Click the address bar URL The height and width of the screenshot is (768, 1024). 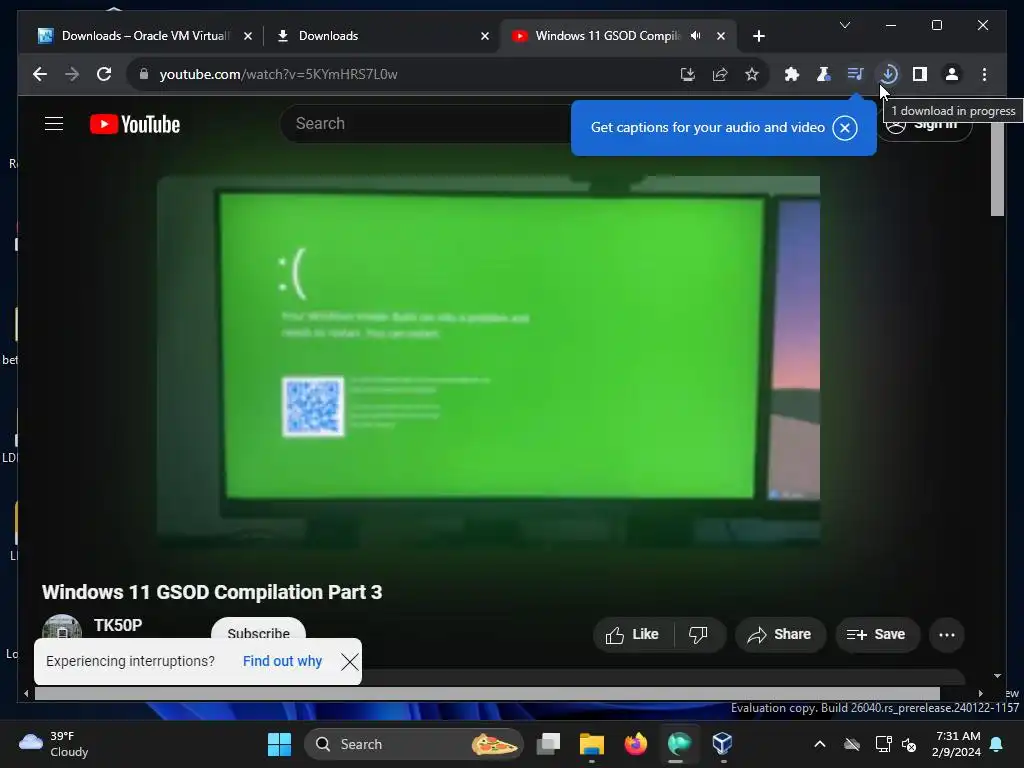coord(279,74)
